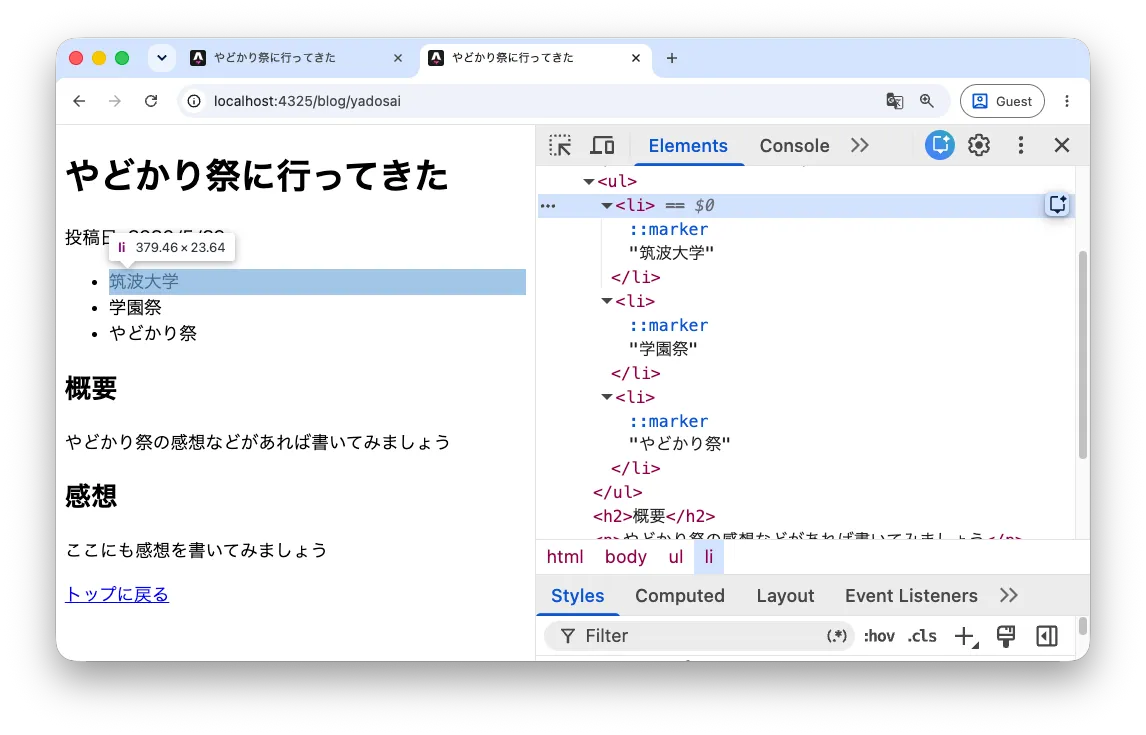Collapse the li node containing 学園祭
Screen dimensions: 1146x735
pyautogui.click(x=607, y=301)
